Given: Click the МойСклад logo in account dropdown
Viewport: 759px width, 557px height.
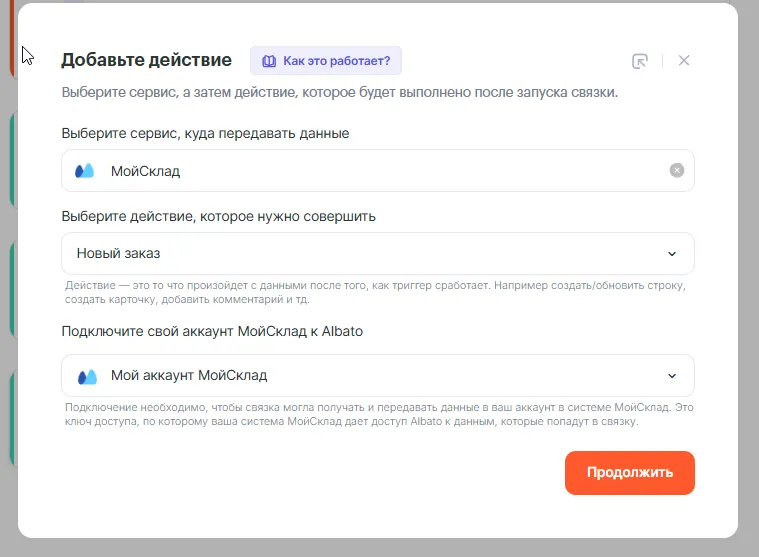Looking at the screenshot, I should [87, 376].
